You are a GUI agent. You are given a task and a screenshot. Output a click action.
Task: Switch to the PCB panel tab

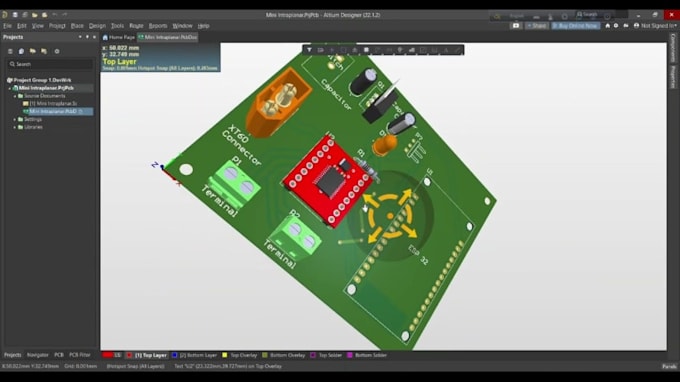point(59,355)
